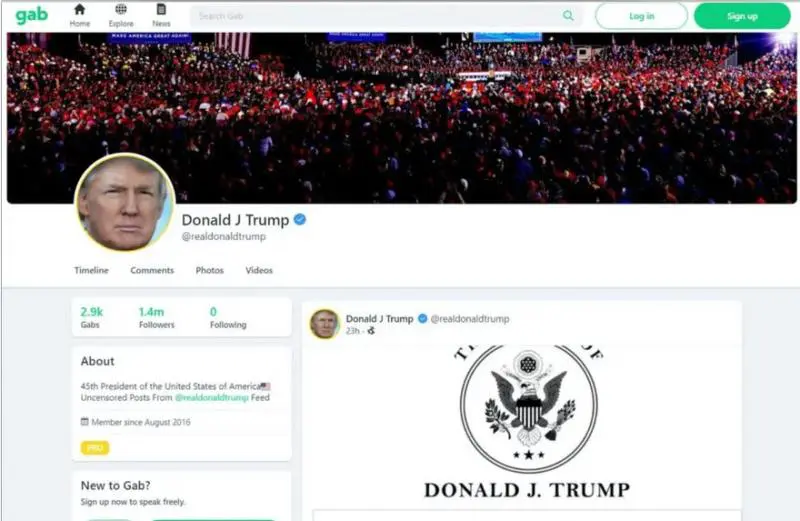800x521 pixels.
Task: Click the PRO badge in About
Action: pyautogui.click(x=95, y=448)
